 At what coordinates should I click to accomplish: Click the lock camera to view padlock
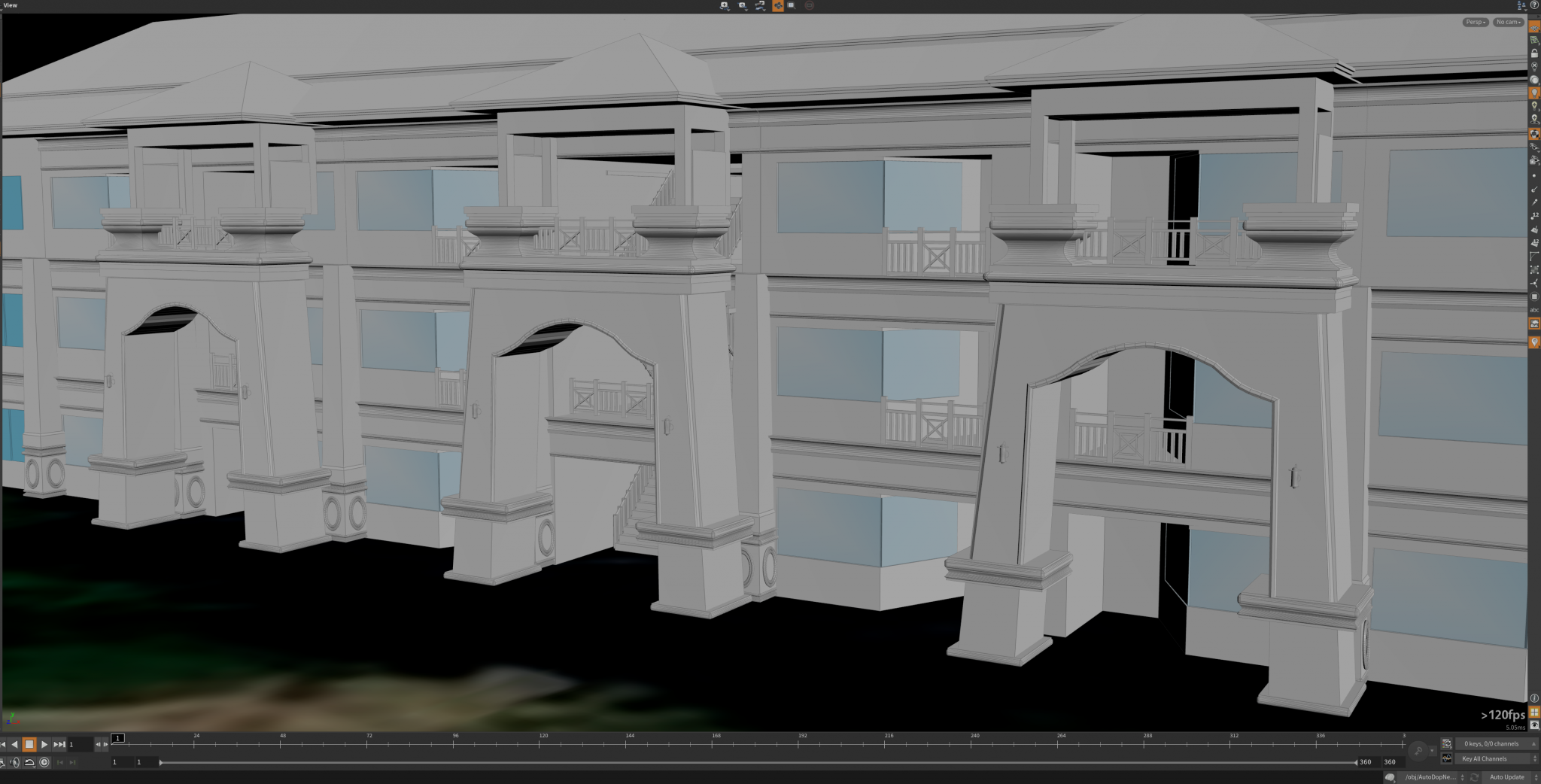click(1534, 53)
